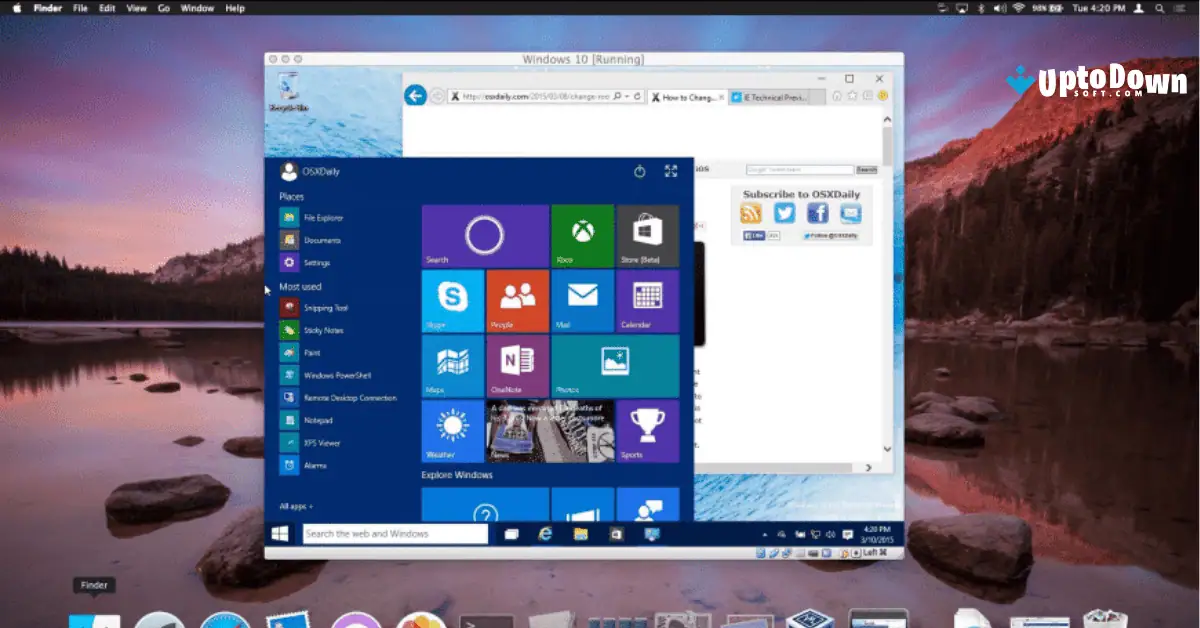Click the Facebook Like button on the page
The height and width of the screenshot is (628, 1200).
click(753, 234)
